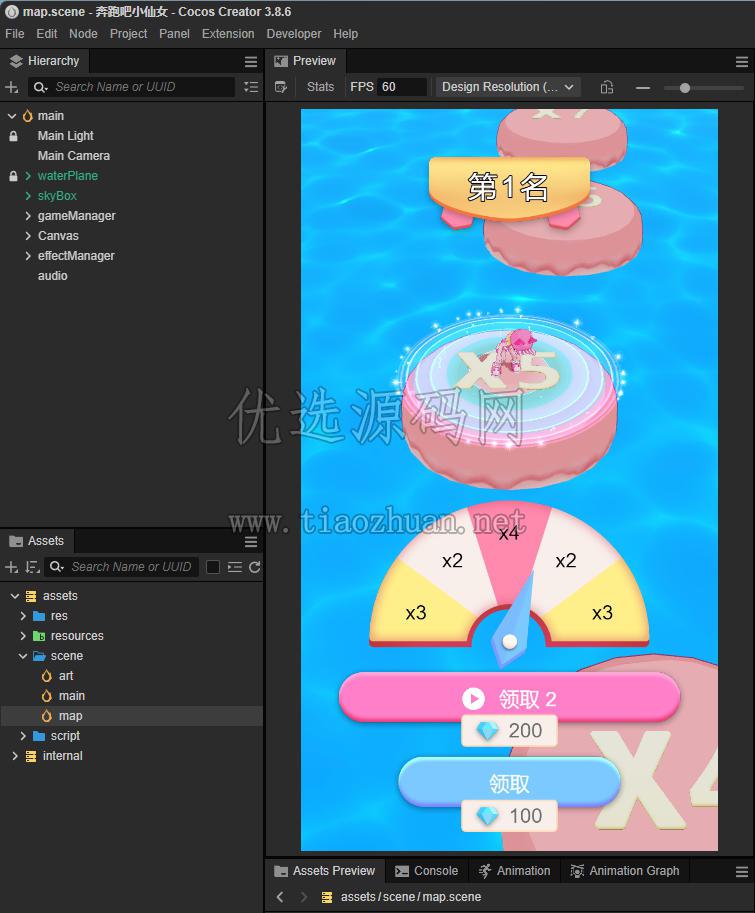Open the Project menu
The height and width of the screenshot is (913, 755).
[129, 34]
